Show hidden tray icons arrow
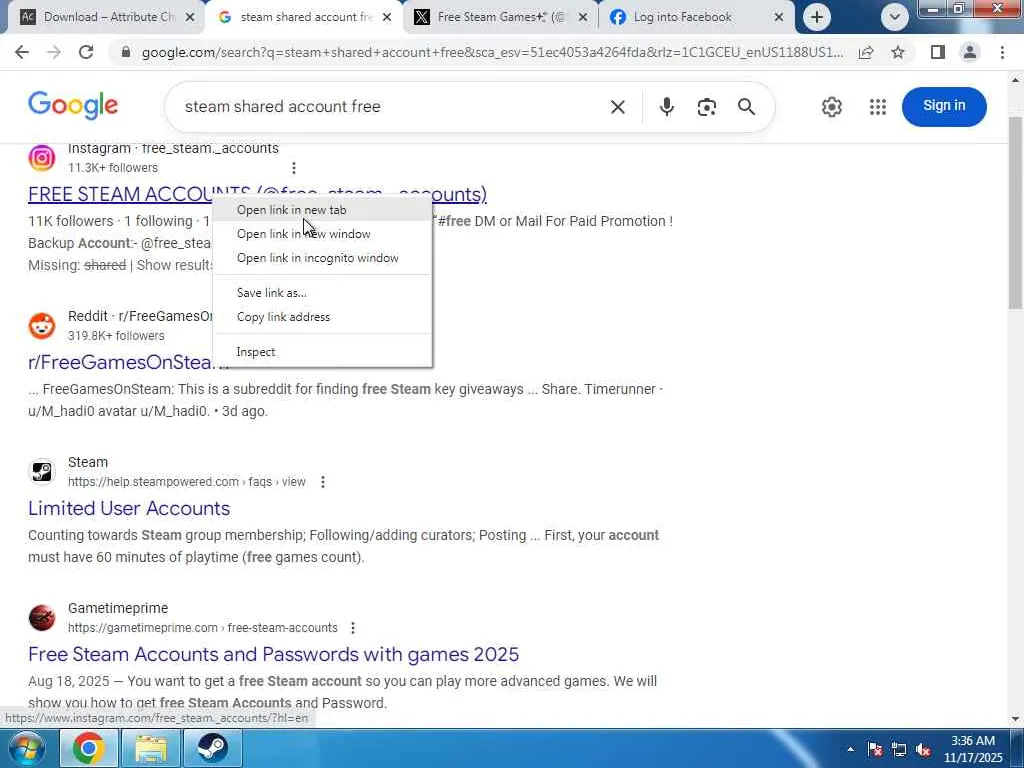Image resolution: width=1024 pixels, height=768 pixels. pyautogui.click(x=850, y=750)
